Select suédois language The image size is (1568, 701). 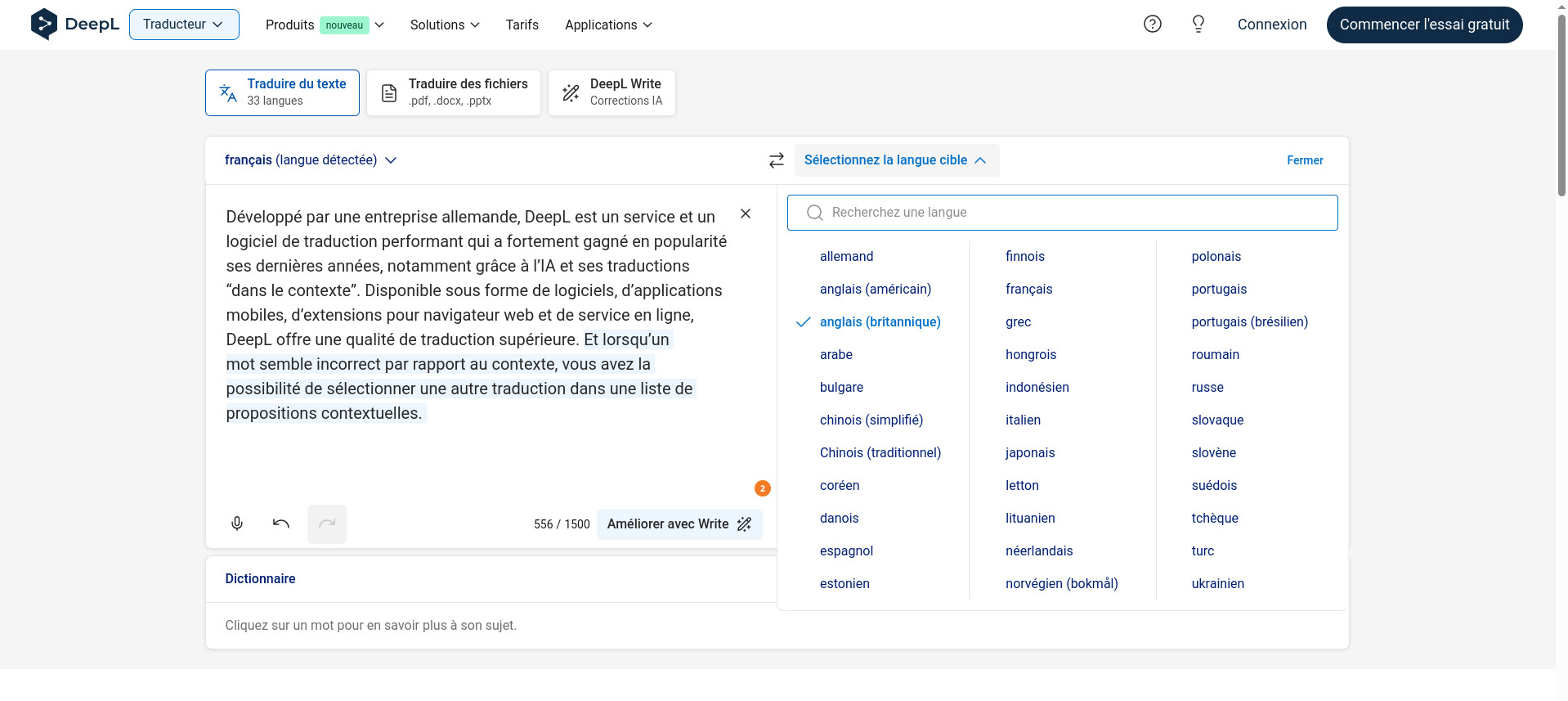(x=1214, y=485)
